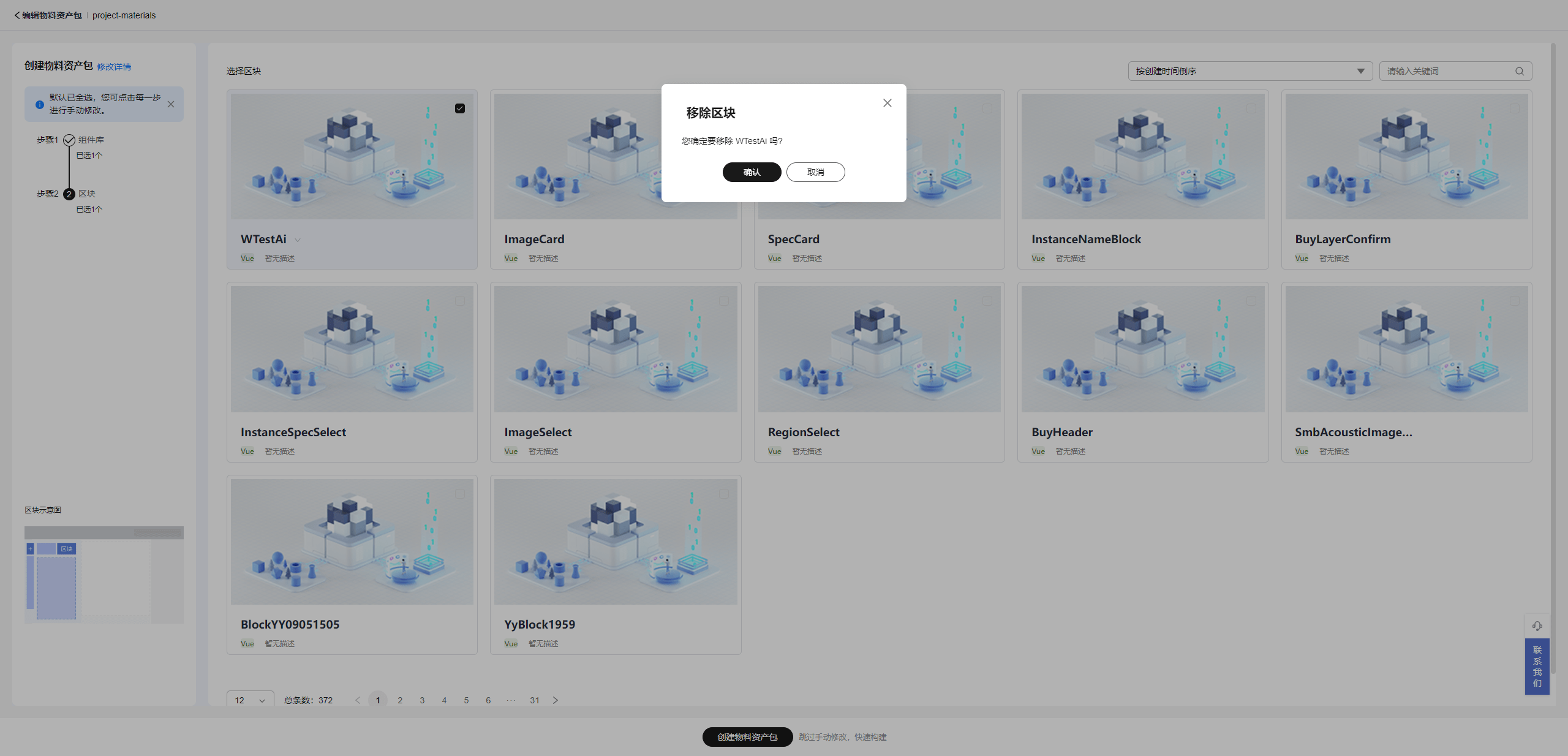Uncheck the WTestAi block checkbox
Image resolution: width=1568 pixels, height=756 pixels.
coord(460,108)
